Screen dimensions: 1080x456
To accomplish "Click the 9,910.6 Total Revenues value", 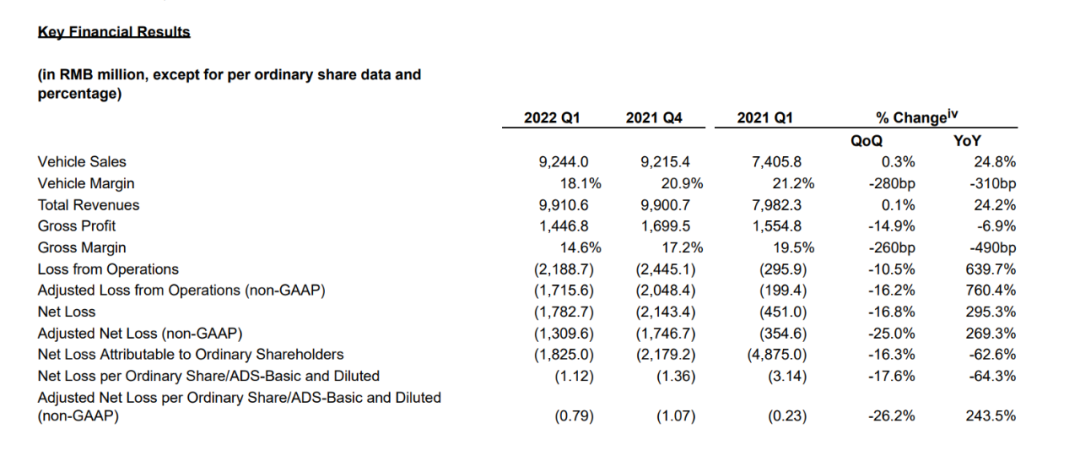I will click(x=563, y=205).
